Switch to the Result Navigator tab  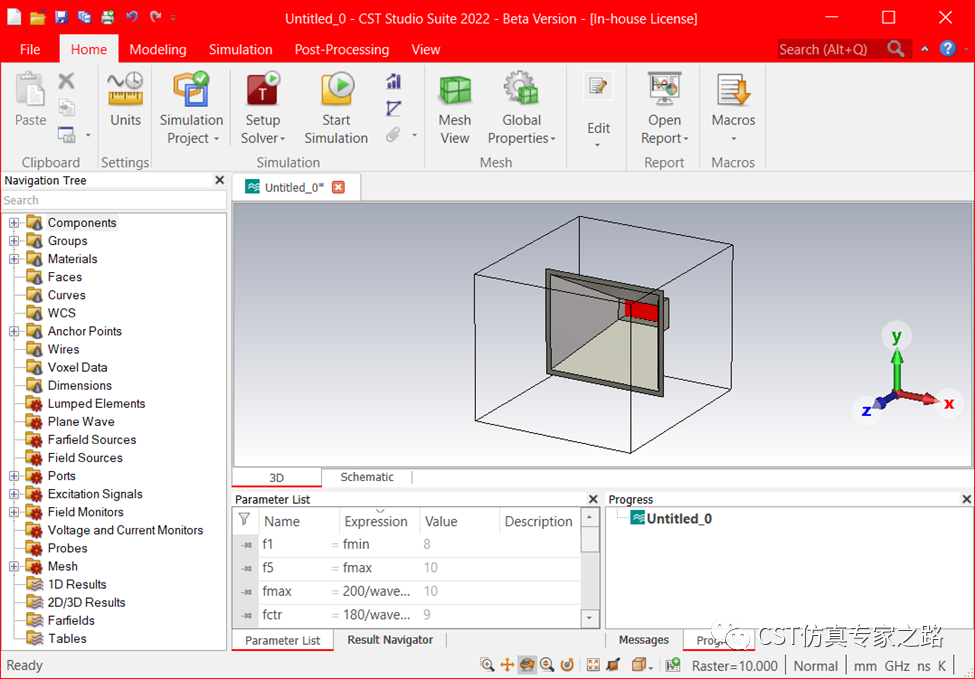390,640
